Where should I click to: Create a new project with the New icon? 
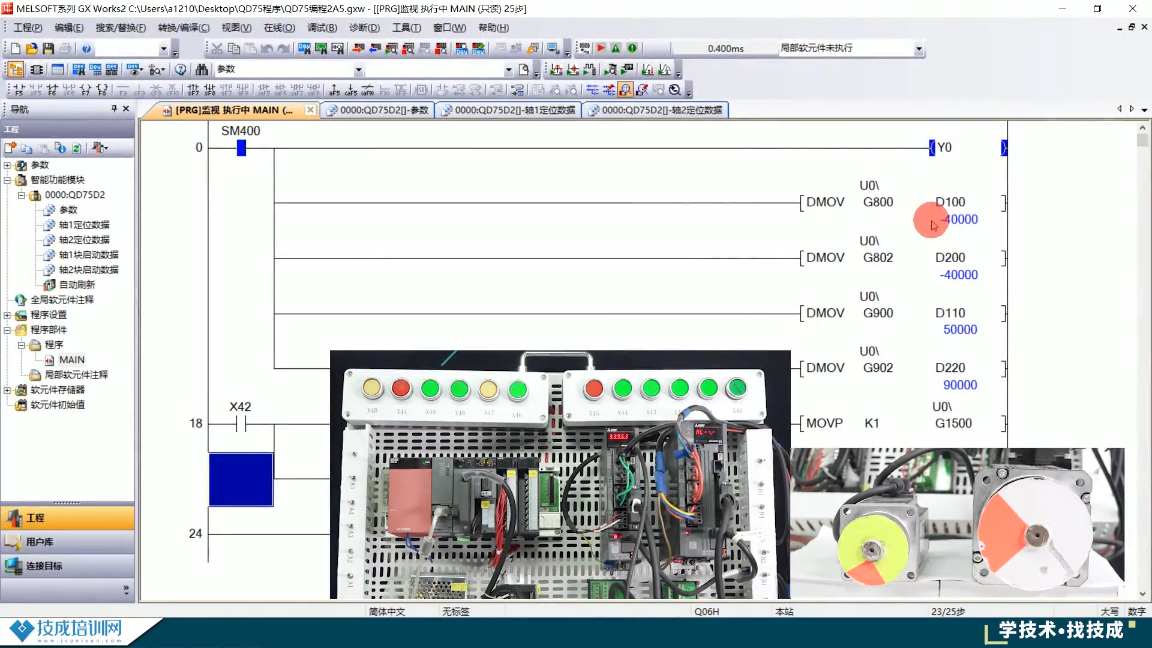click(15, 48)
